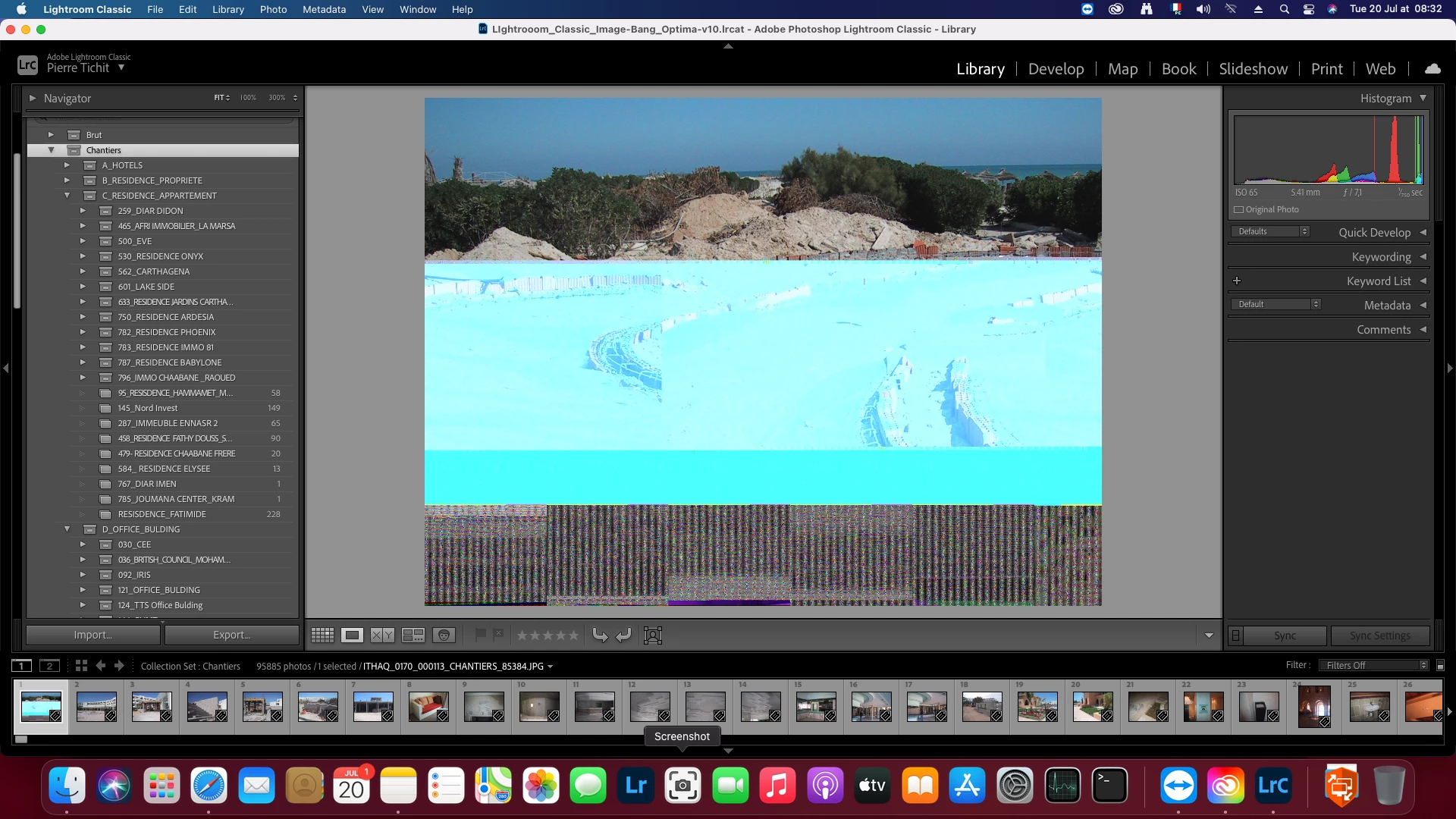Click draw face region tool
Viewport: 1456px width, 819px height.
pos(652,635)
